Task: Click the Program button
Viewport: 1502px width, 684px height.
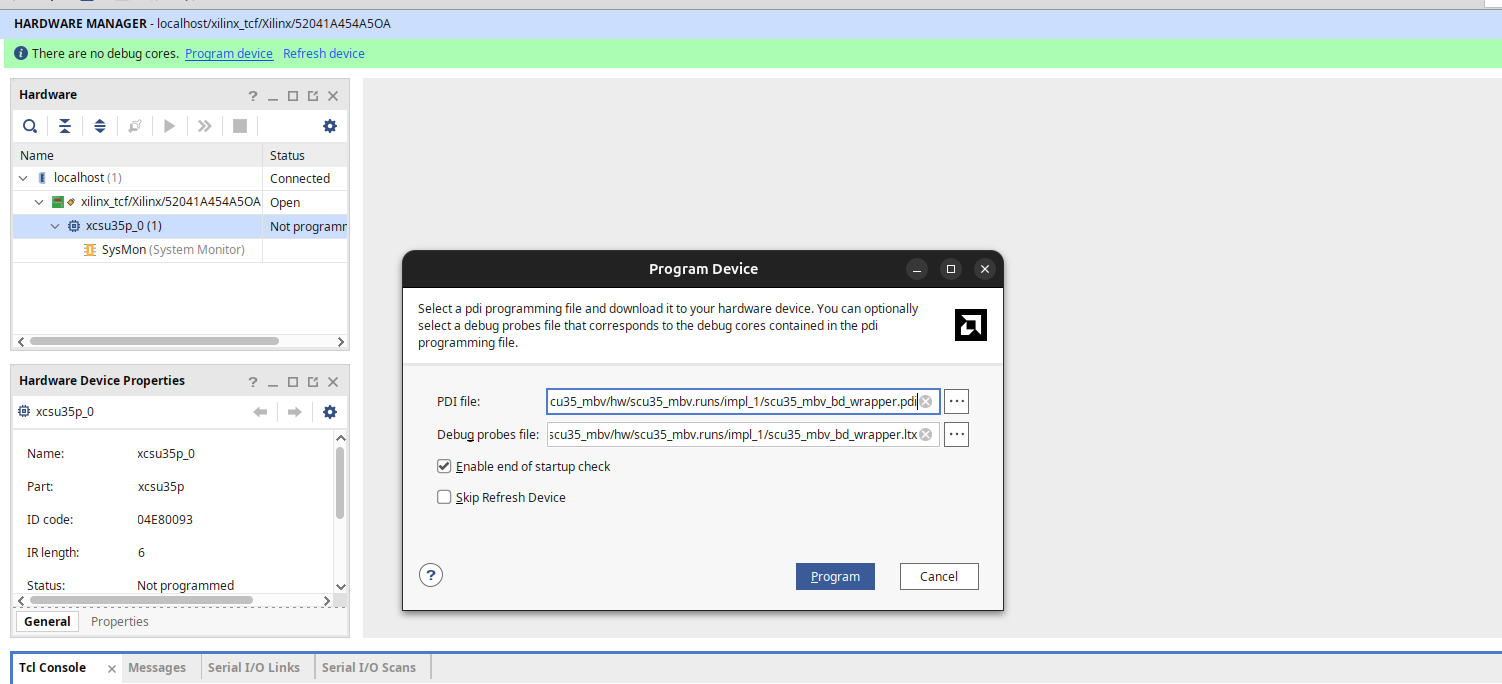Action: coord(835,577)
